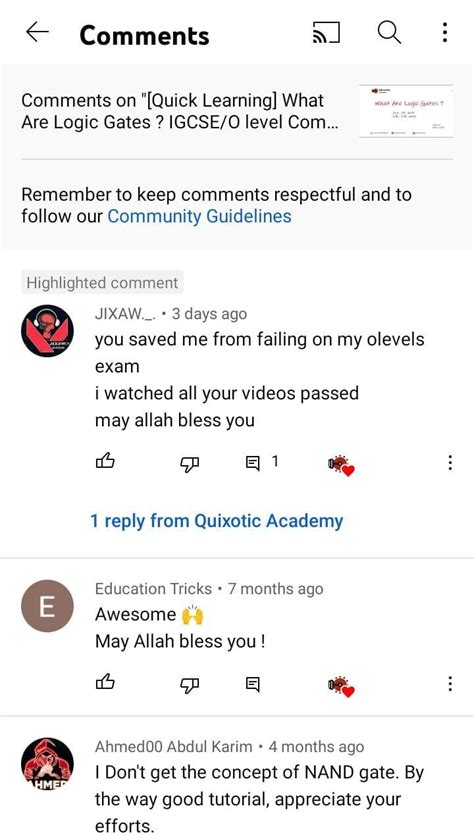
Task: Tap the creator heart on JIXAW's comment
Action: pos(341,466)
